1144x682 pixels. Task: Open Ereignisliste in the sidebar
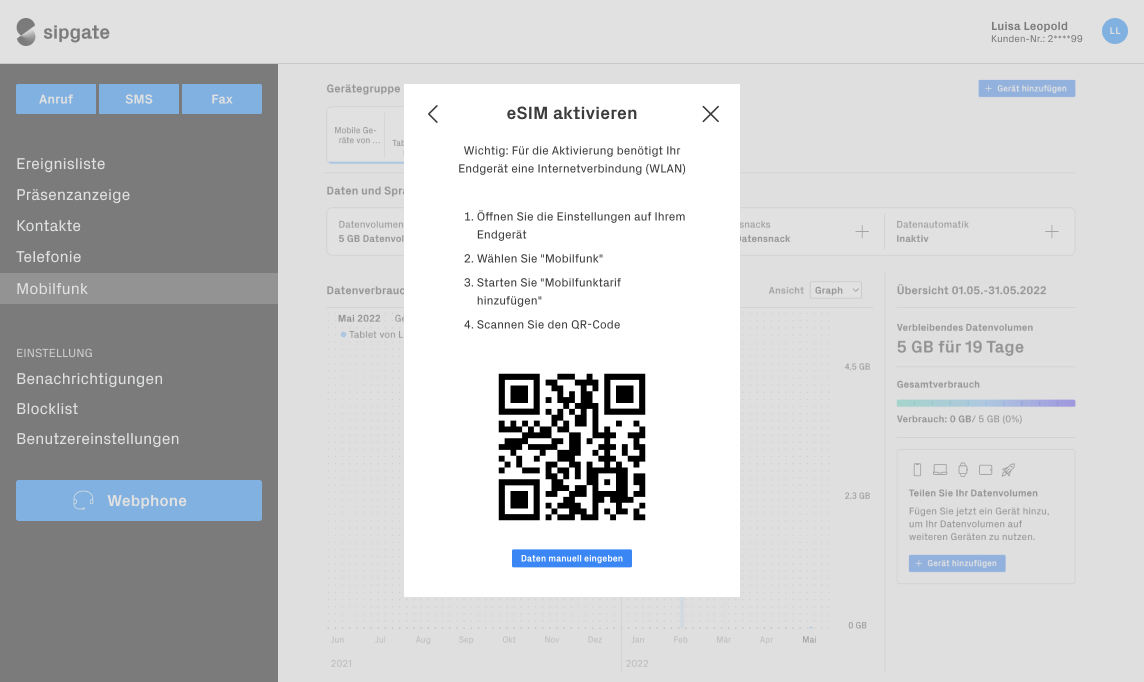click(61, 164)
